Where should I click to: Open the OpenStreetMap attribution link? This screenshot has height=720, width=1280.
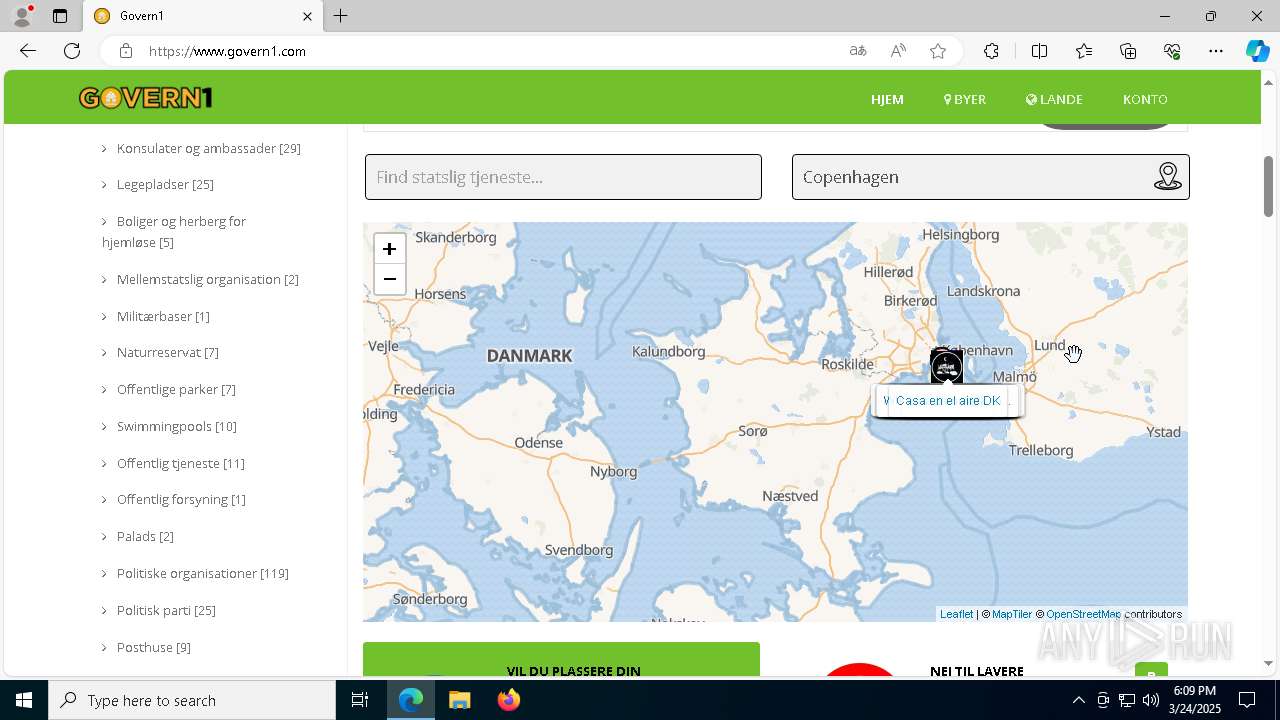[1083, 614]
